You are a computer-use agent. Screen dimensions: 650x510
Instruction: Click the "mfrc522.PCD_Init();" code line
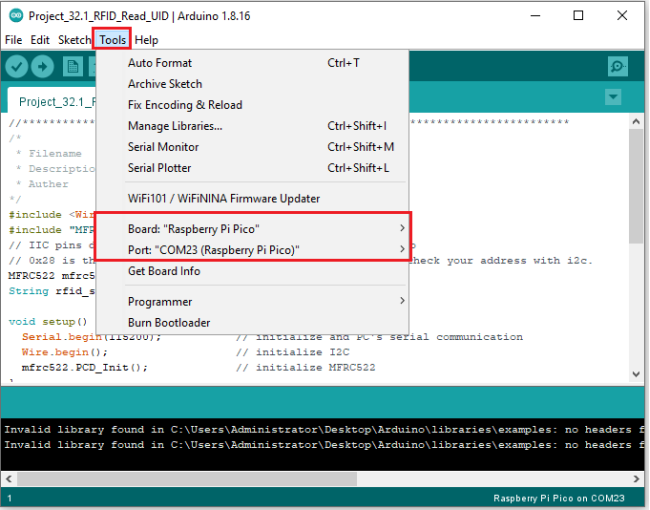pos(85,367)
